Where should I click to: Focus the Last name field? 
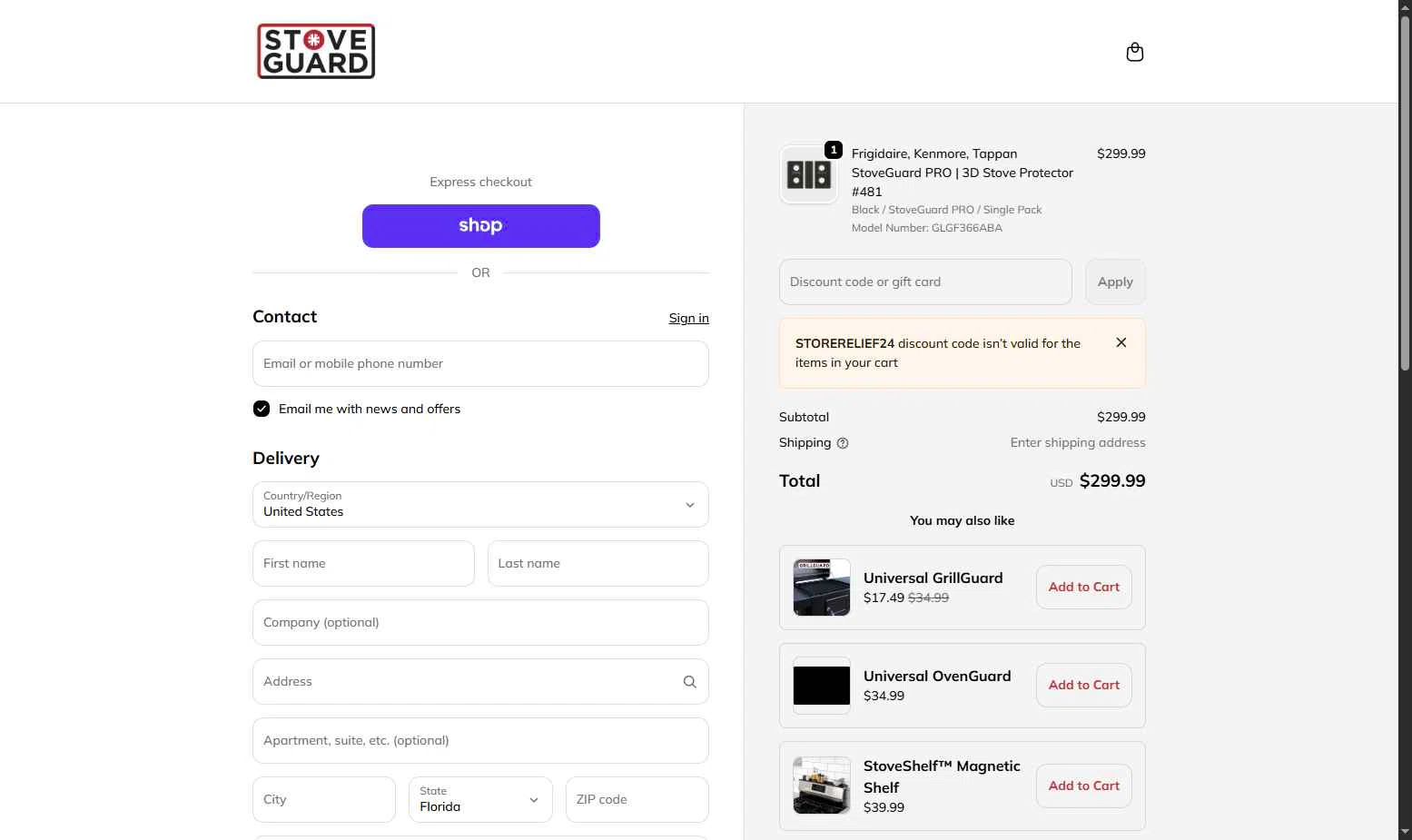point(597,563)
